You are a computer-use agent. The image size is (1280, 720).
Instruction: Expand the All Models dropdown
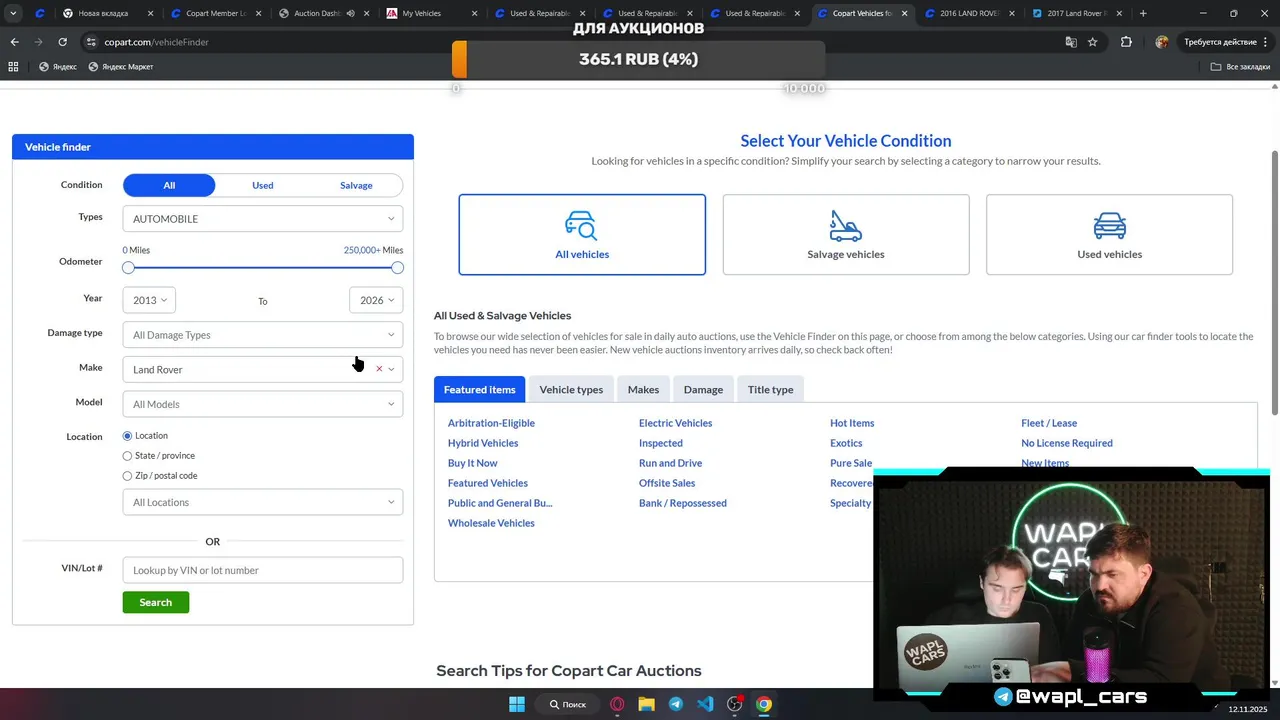tap(263, 404)
